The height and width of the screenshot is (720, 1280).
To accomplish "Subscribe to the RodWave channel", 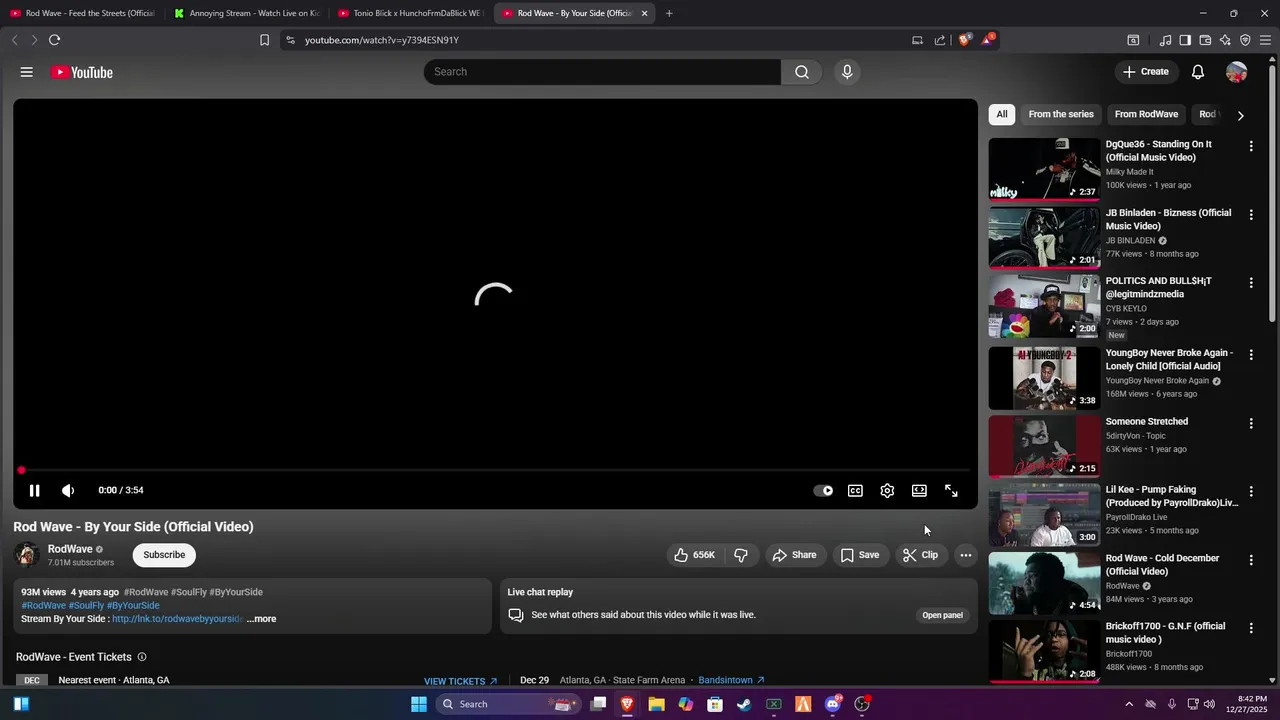I will (164, 555).
